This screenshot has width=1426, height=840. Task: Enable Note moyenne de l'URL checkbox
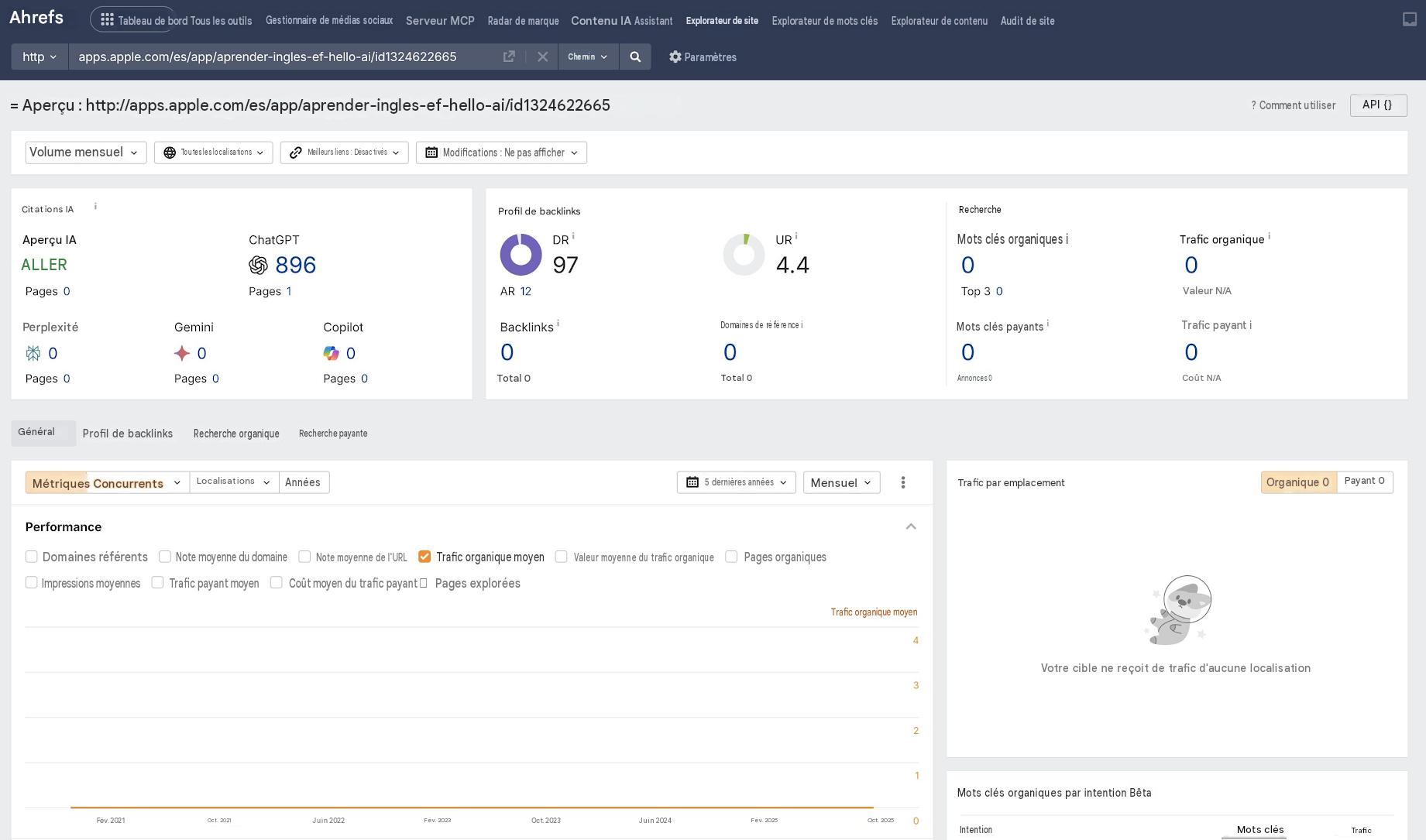click(x=304, y=557)
